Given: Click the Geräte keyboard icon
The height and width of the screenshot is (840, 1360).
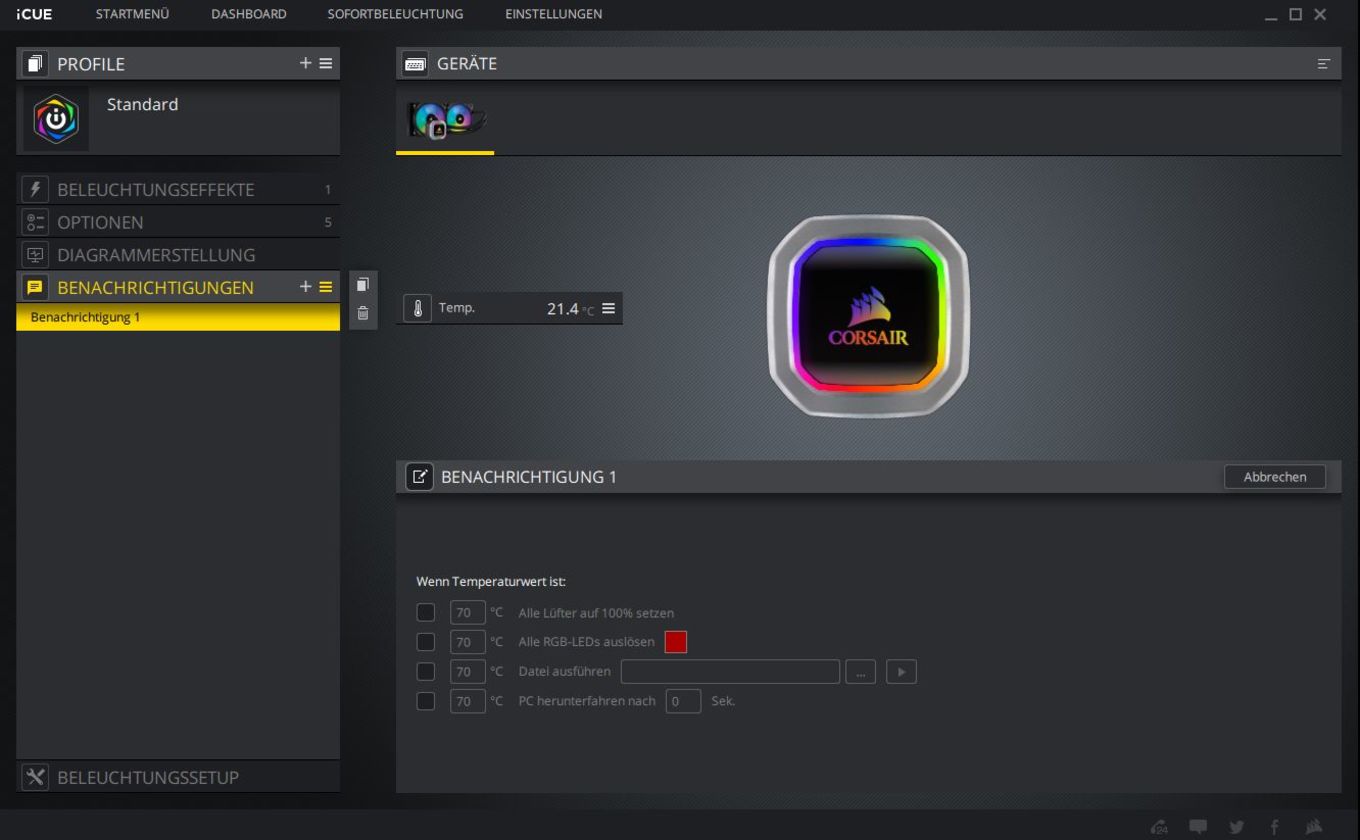Looking at the screenshot, I should point(414,63).
